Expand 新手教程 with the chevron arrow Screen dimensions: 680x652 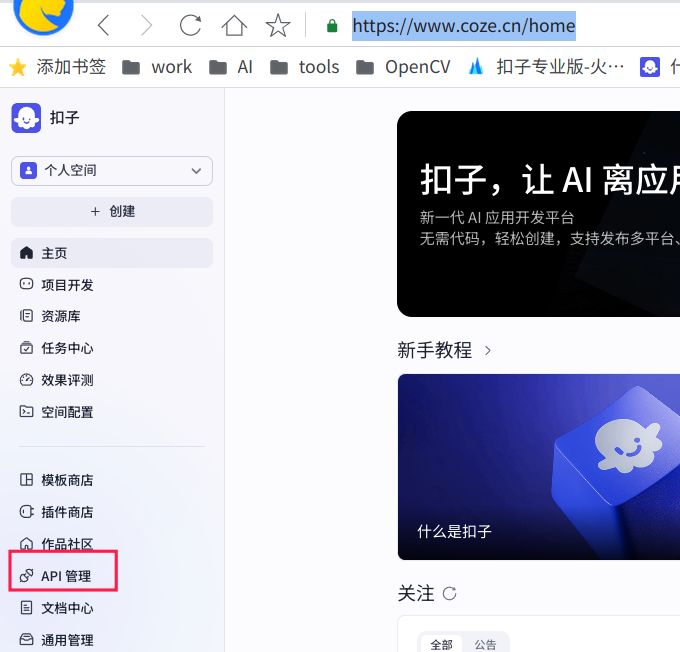point(488,351)
